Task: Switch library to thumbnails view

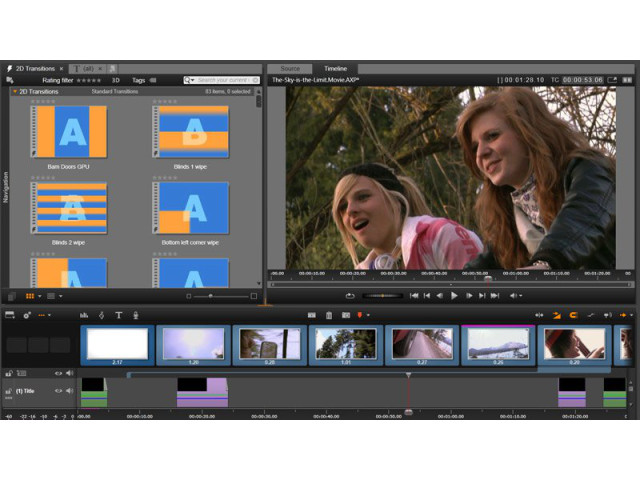Action: 30,296
